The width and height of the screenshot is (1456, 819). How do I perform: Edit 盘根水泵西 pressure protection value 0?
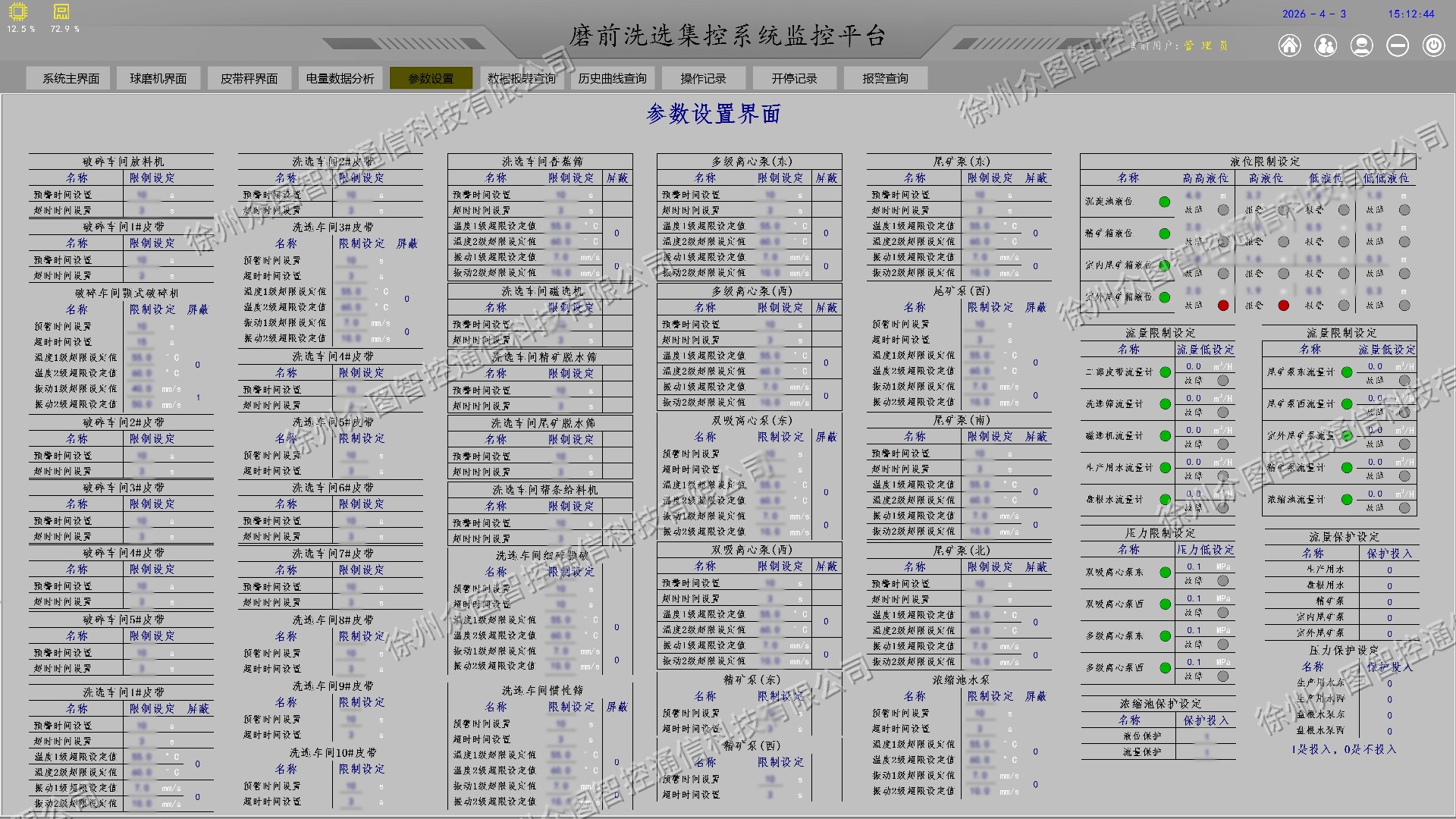coord(1389,732)
